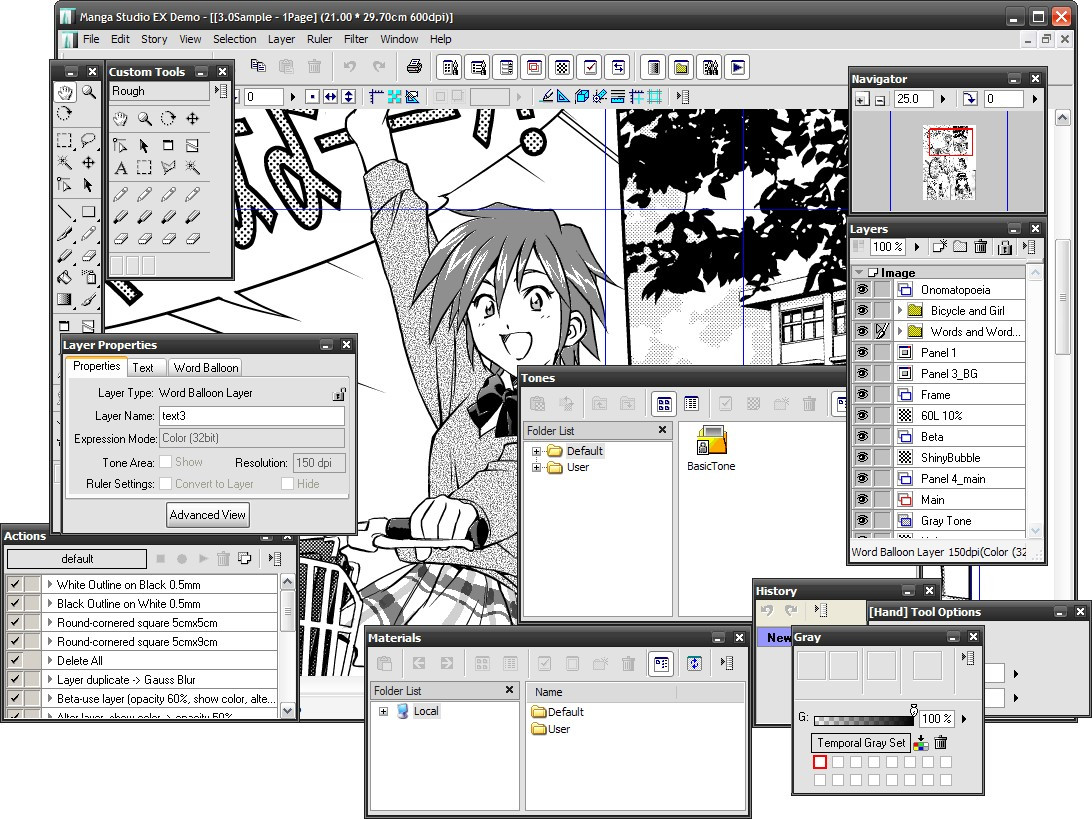Image resolution: width=1092 pixels, height=819 pixels.
Task: Click the Temporal Gray Set button
Action: pyautogui.click(x=860, y=742)
